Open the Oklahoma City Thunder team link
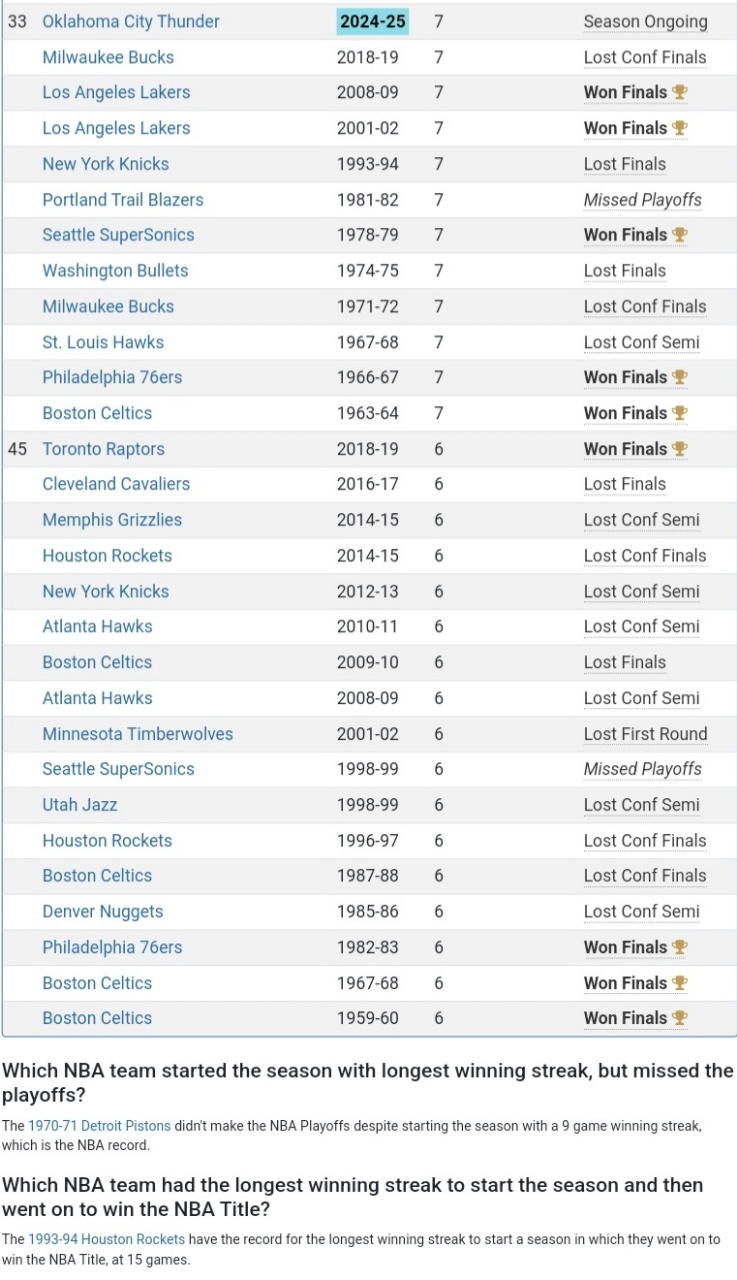The height and width of the screenshot is (1280, 737). [131, 22]
